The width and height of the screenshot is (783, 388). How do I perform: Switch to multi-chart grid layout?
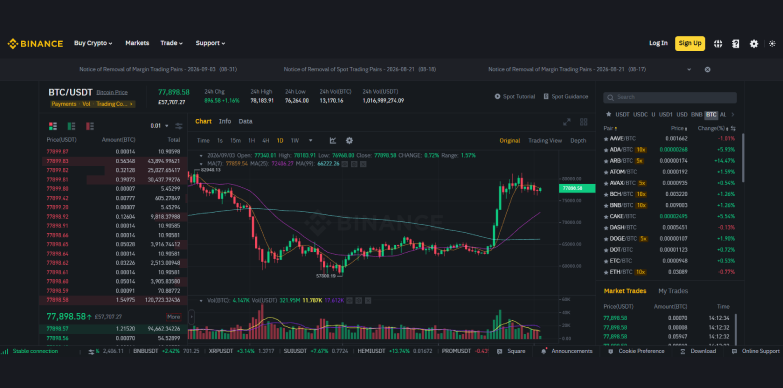583,121
